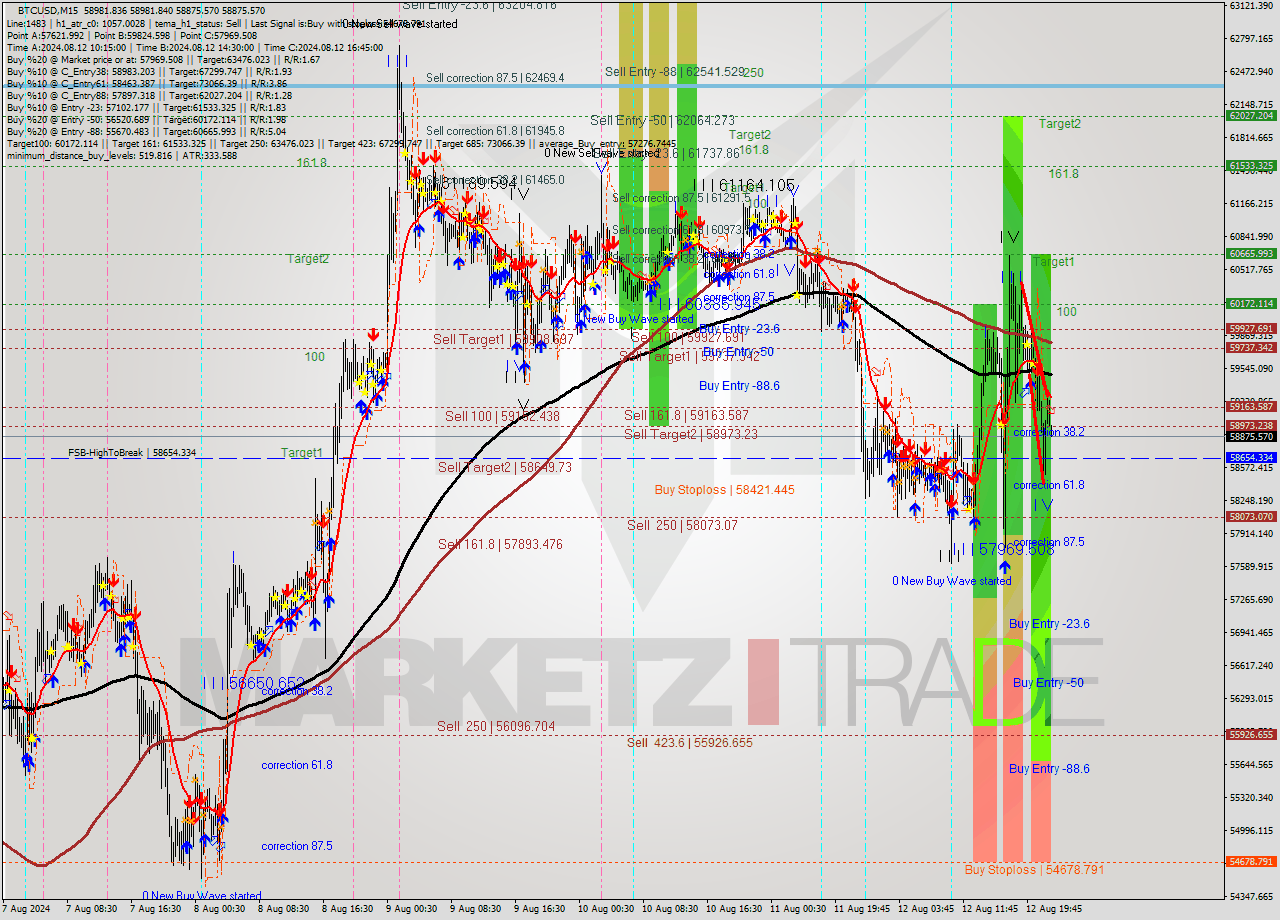This screenshot has height=920, width=1280.
Task: Click the Buy Stoploss | 54678.791 label
Action: click(1034, 870)
